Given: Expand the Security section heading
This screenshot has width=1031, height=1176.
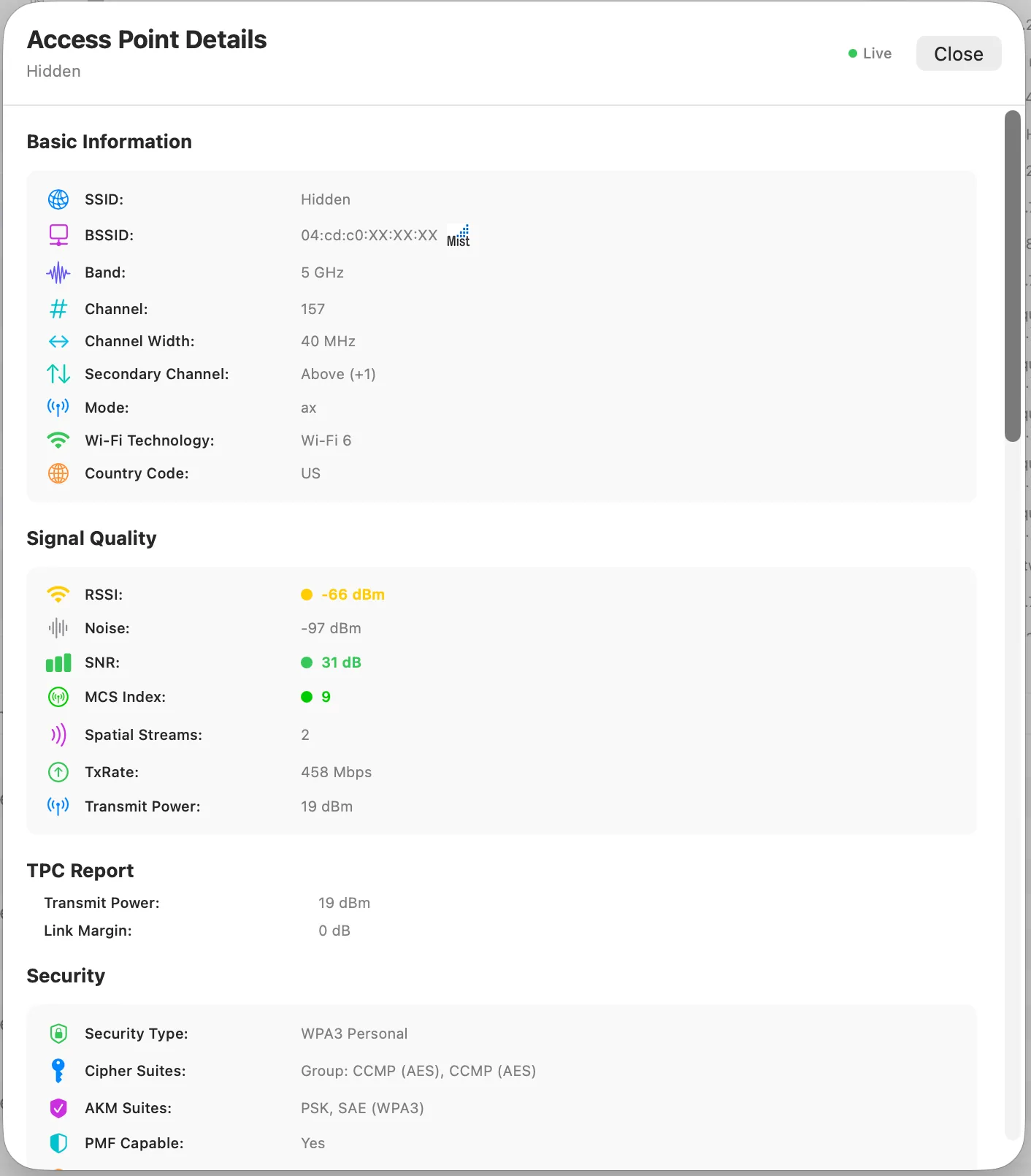Looking at the screenshot, I should coord(66,976).
